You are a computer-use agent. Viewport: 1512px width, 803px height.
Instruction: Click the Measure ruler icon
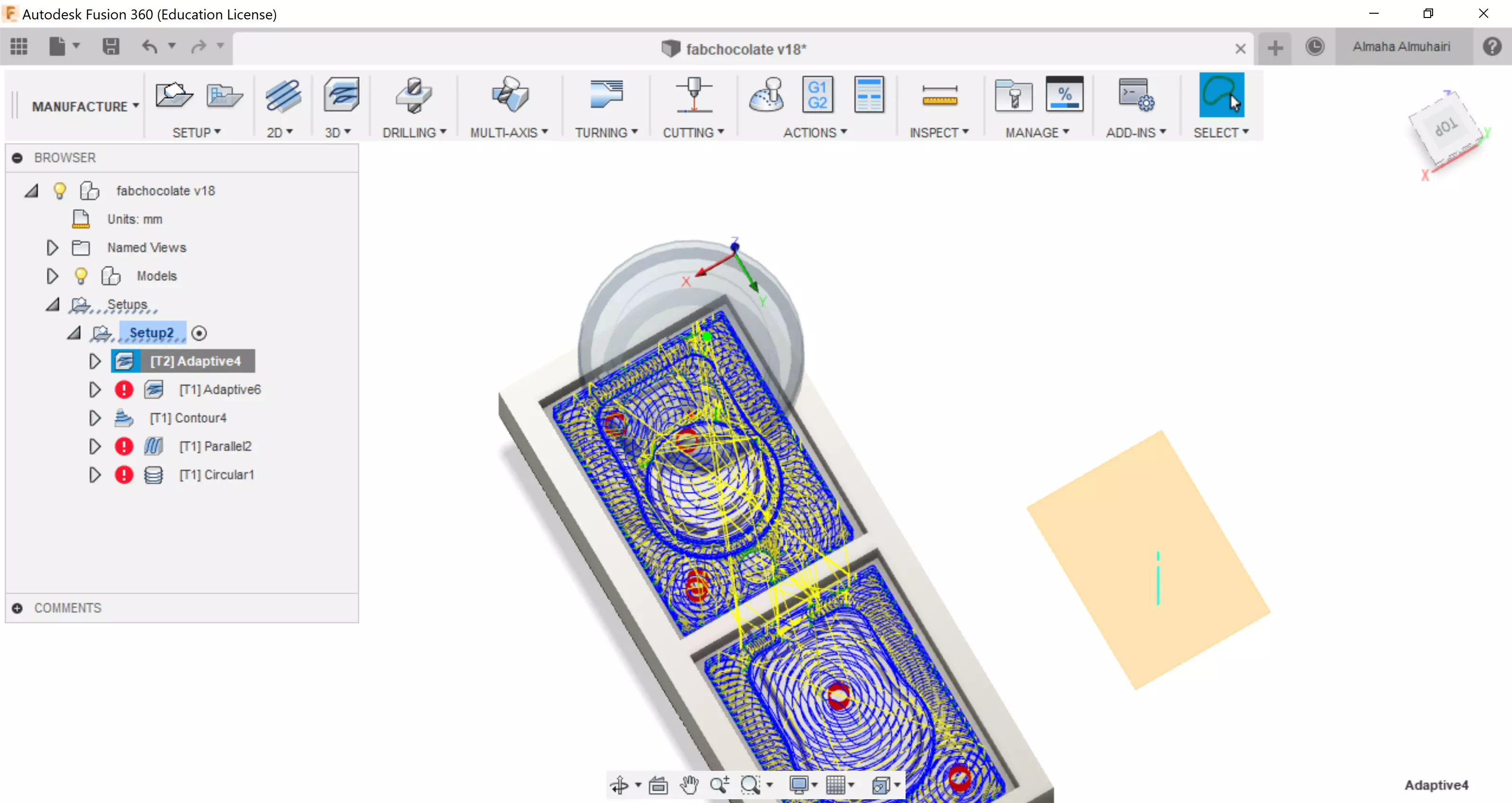939,95
